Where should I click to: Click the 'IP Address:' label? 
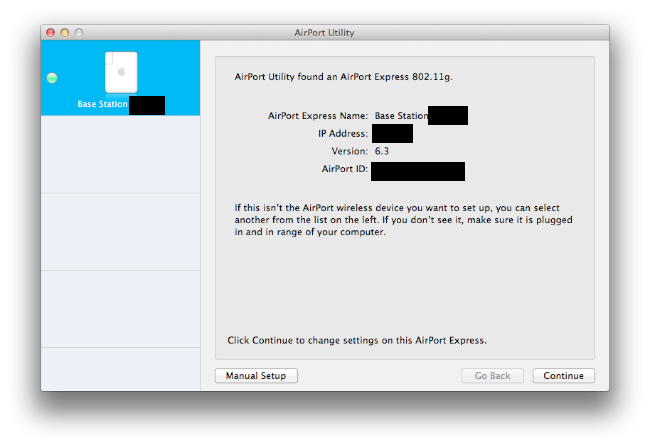343,133
